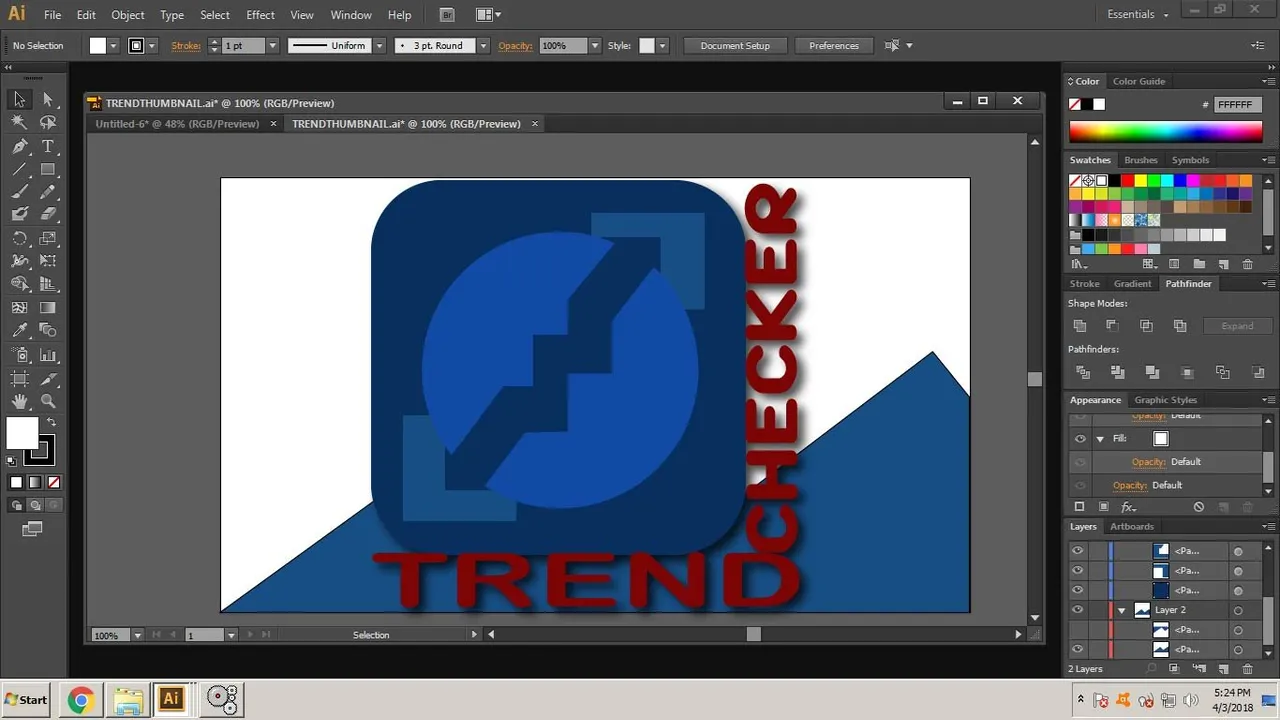Image resolution: width=1280 pixels, height=720 pixels.
Task: Select the Gradient tool in toolbox
Action: 47,308
